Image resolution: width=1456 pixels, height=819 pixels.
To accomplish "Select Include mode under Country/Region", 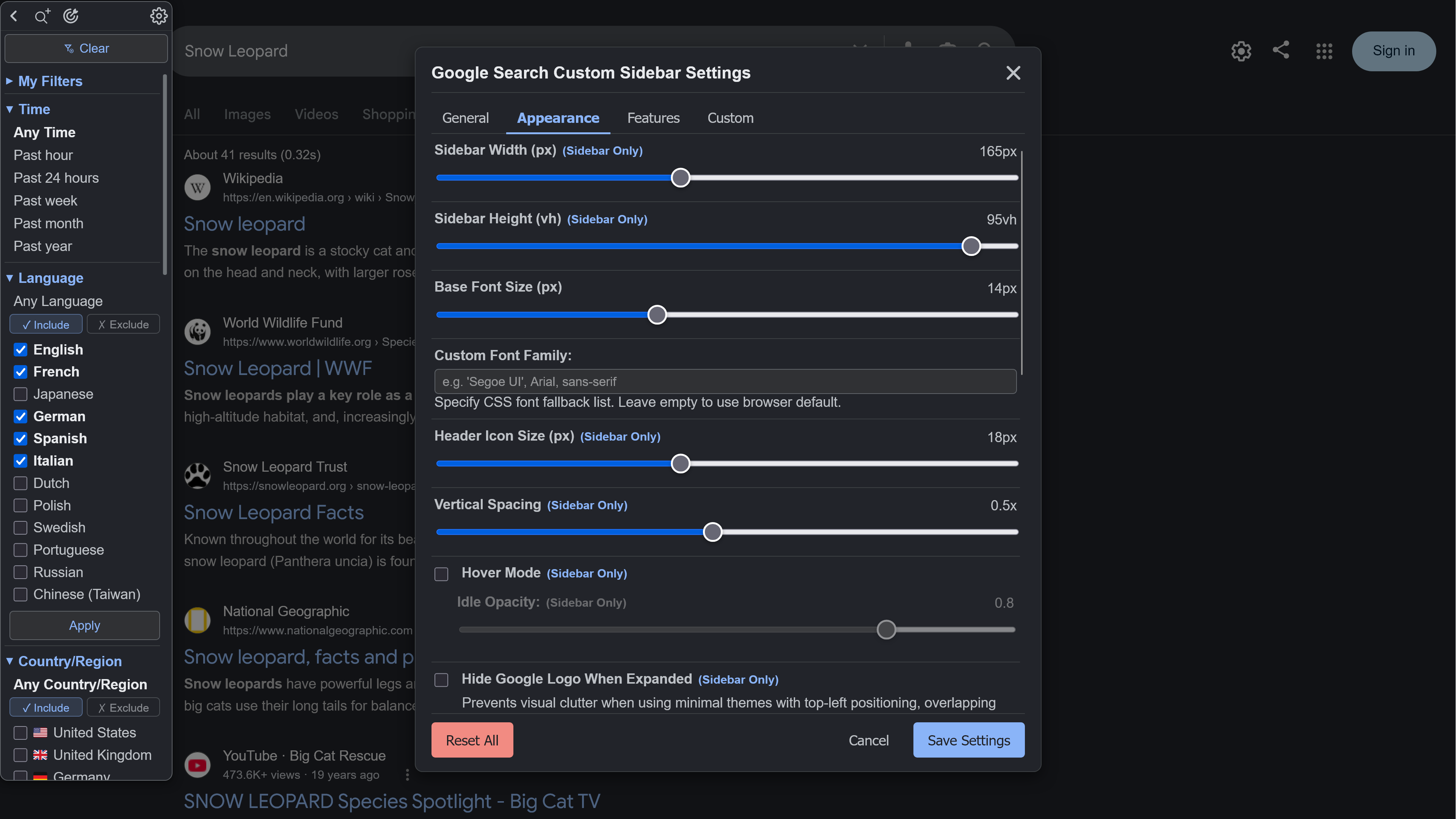I will (x=46, y=708).
